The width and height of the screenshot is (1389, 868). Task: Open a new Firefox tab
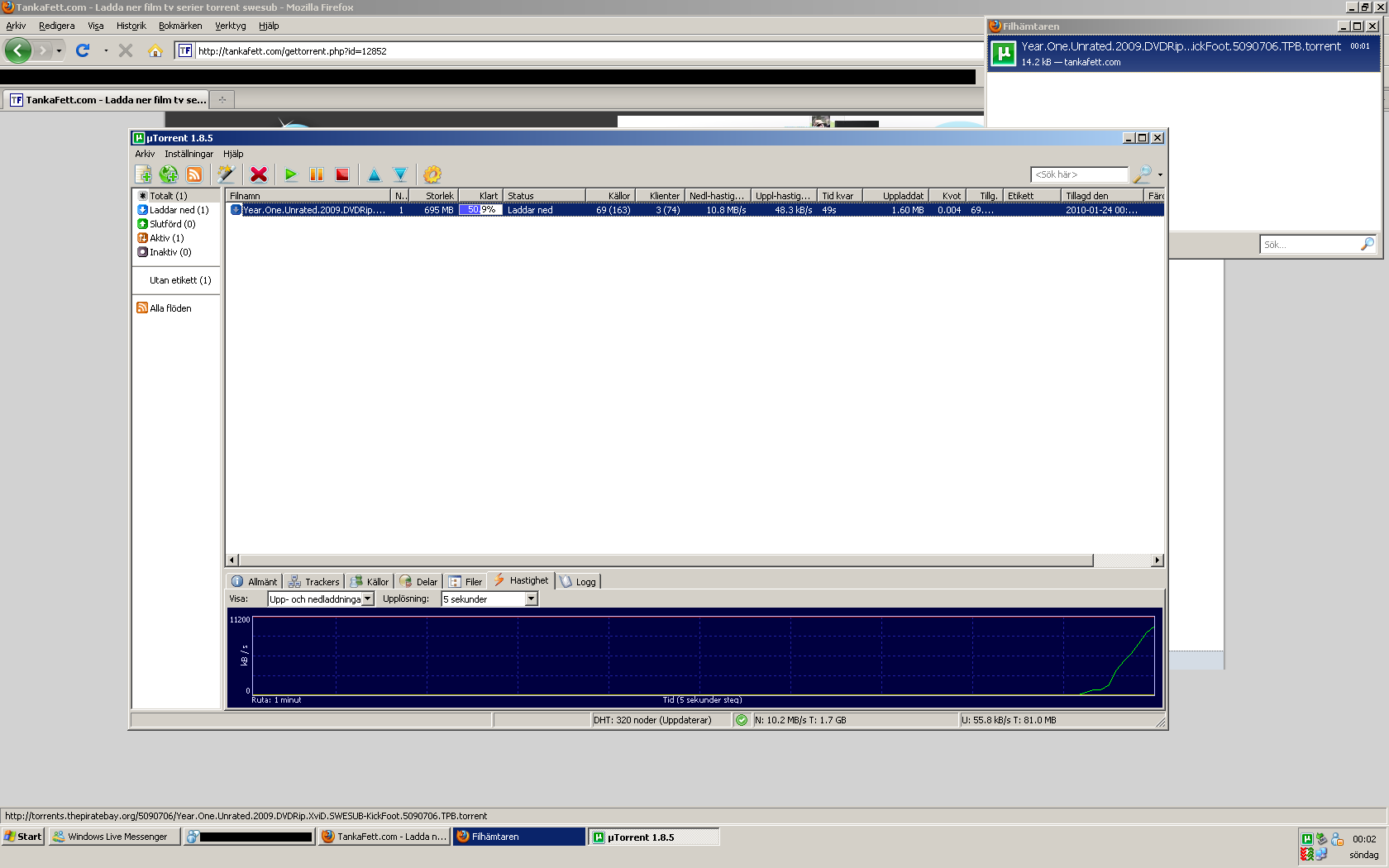222,100
